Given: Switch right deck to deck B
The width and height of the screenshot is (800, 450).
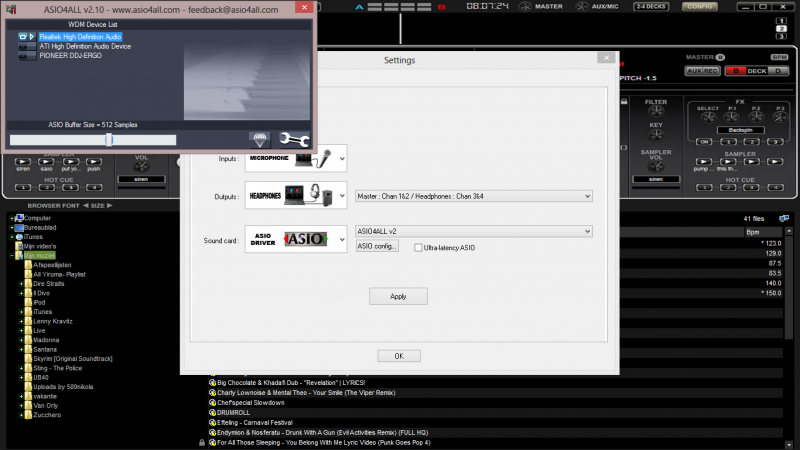Looking at the screenshot, I should [735, 71].
